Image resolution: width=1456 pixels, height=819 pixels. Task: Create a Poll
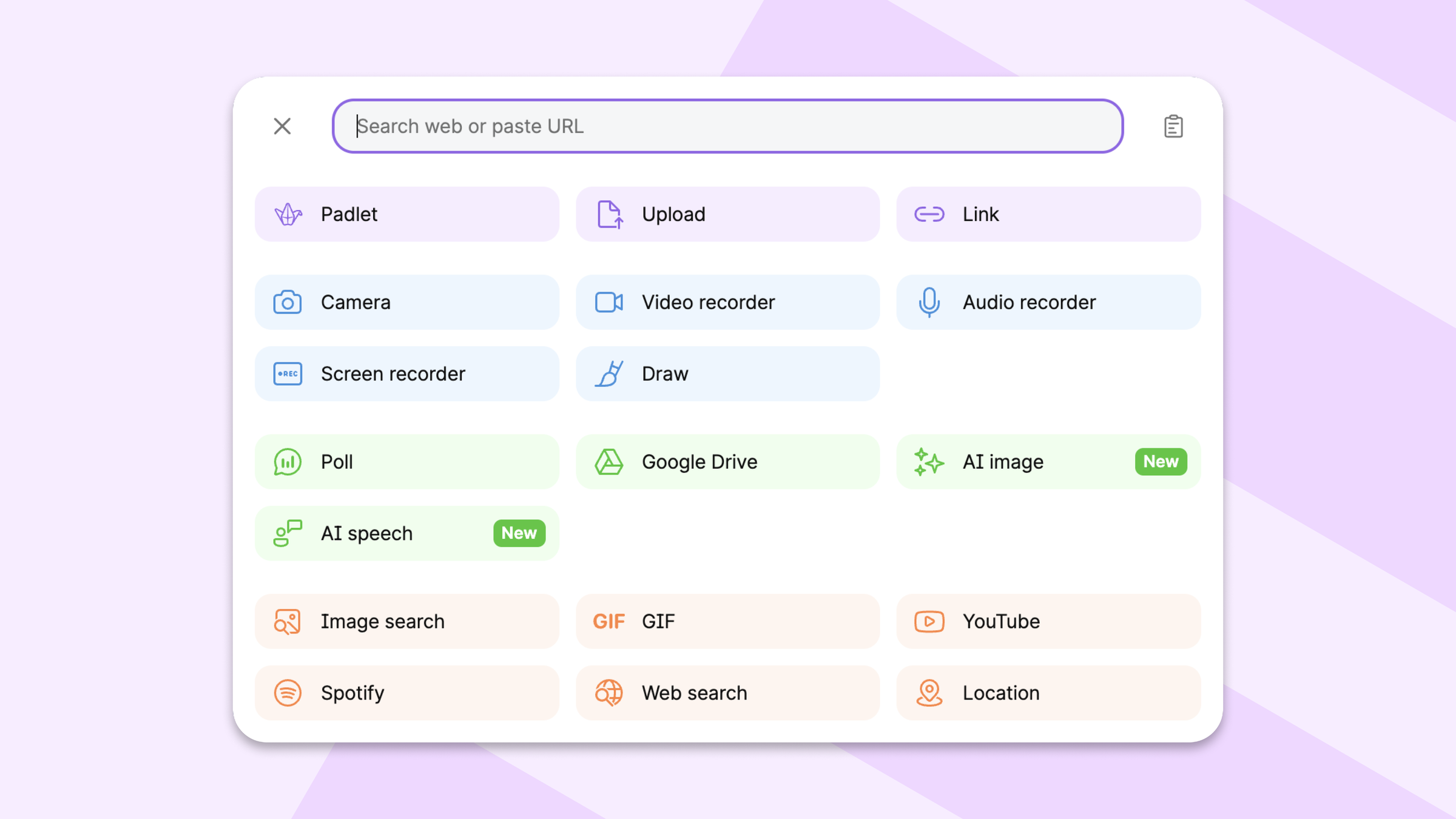pyautogui.click(x=406, y=462)
